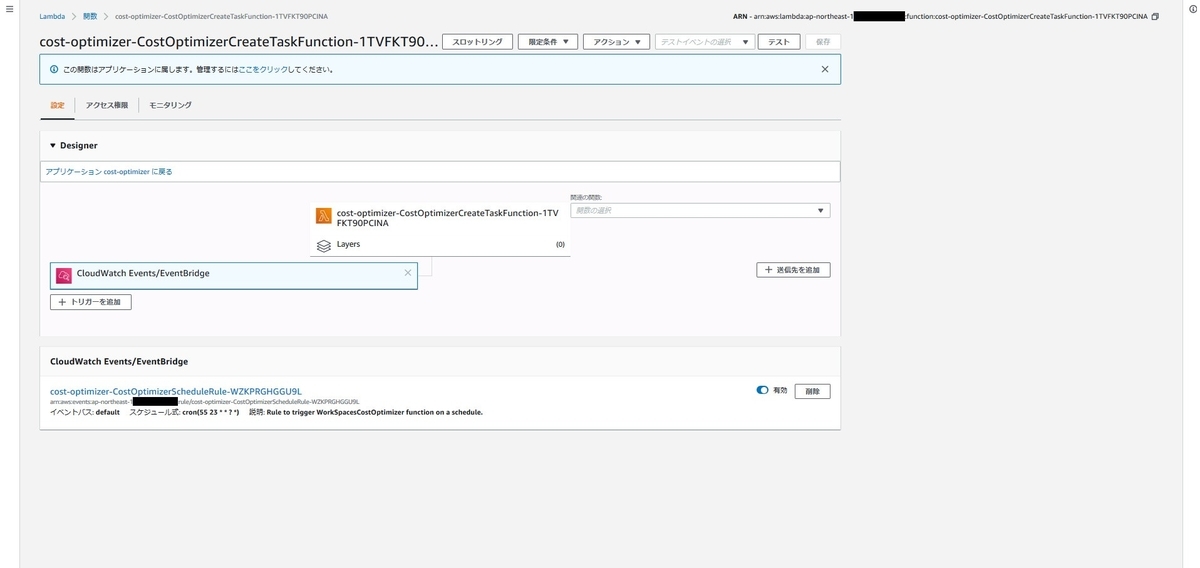1200x568 pixels.
Task: Open the 限定条件 dropdown
Action: pos(548,42)
